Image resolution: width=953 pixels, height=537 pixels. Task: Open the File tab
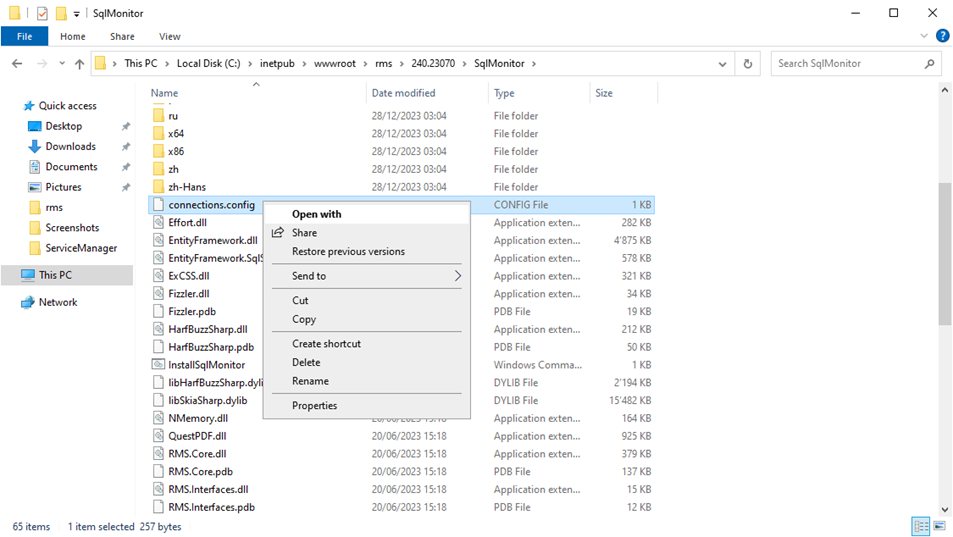click(24, 36)
